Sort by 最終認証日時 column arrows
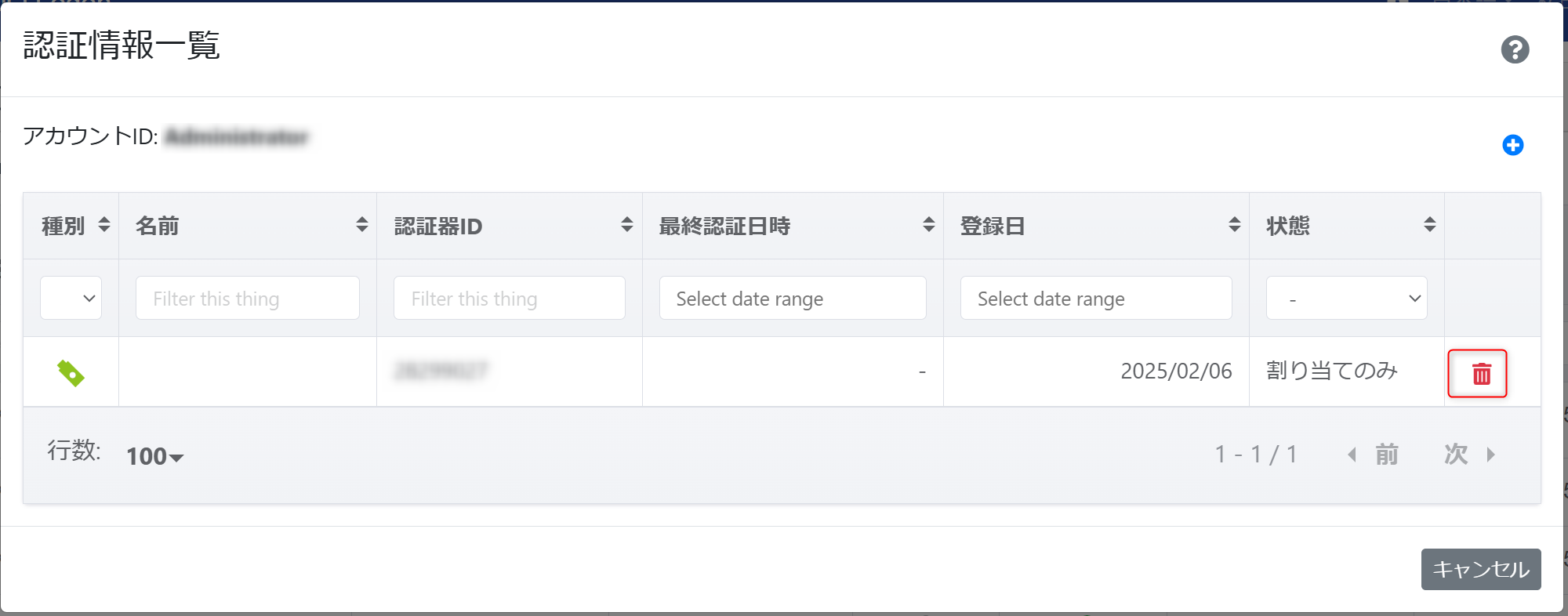The width and height of the screenshot is (1568, 616). (928, 226)
